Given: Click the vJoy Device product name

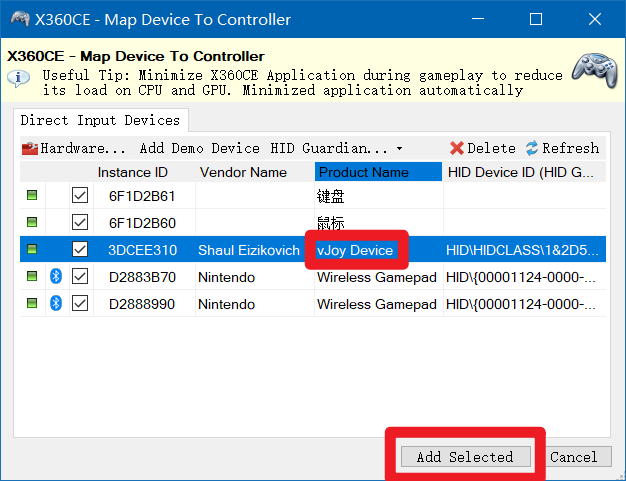Looking at the screenshot, I should (355, 250).
